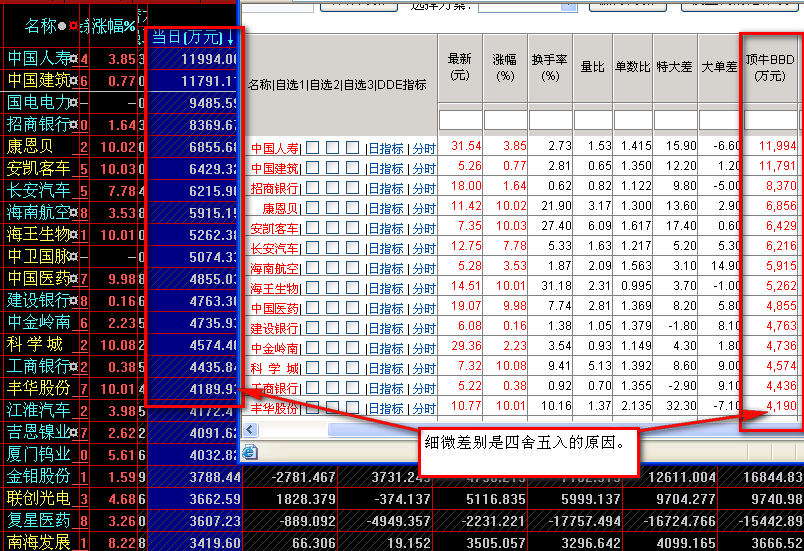The width and height of the screenshot is (804, 551).
Task: Open 日指标 link for 康恩贝
Action: [386, 209]
